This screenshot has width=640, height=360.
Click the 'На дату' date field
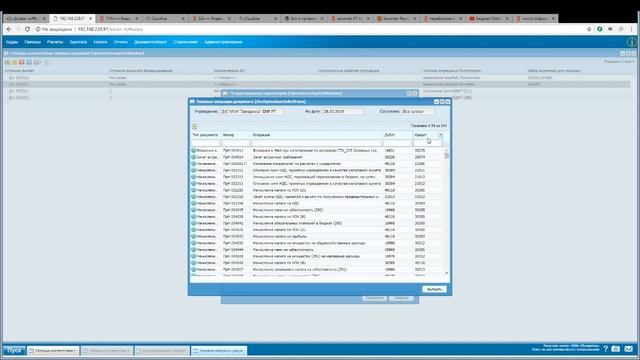(x=342, y=111)
